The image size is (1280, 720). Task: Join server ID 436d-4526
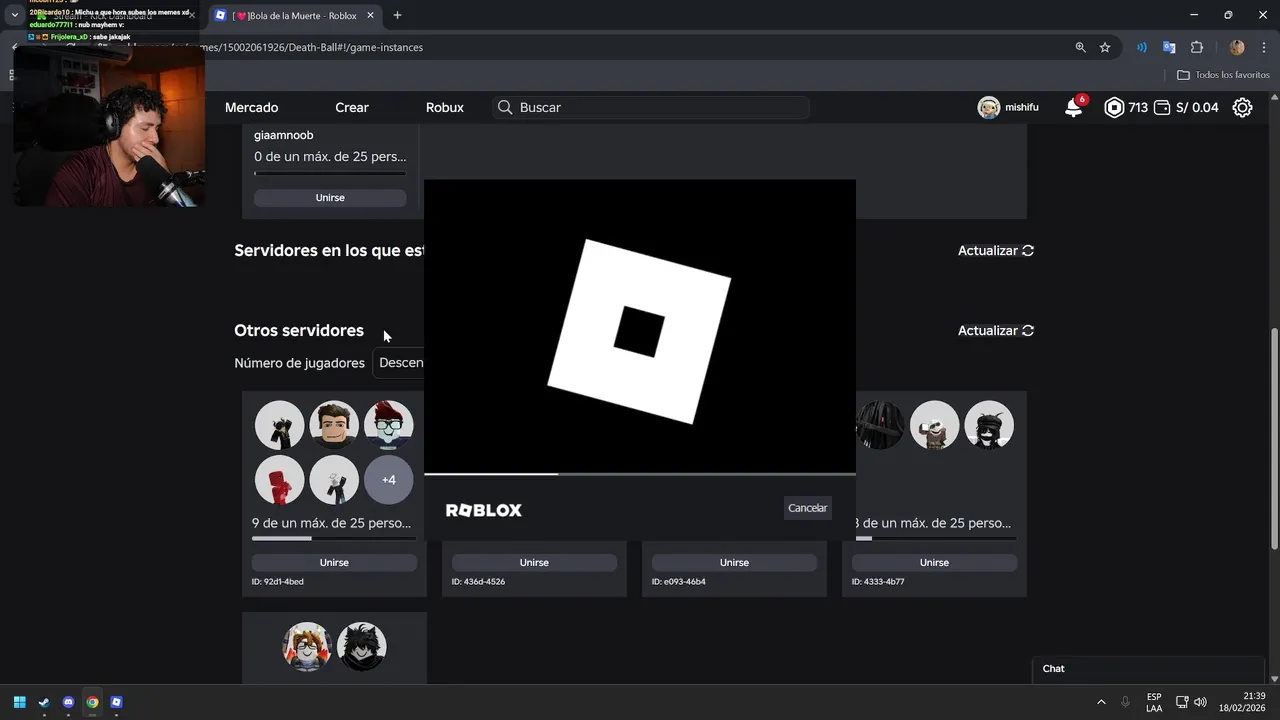(534, 563)
